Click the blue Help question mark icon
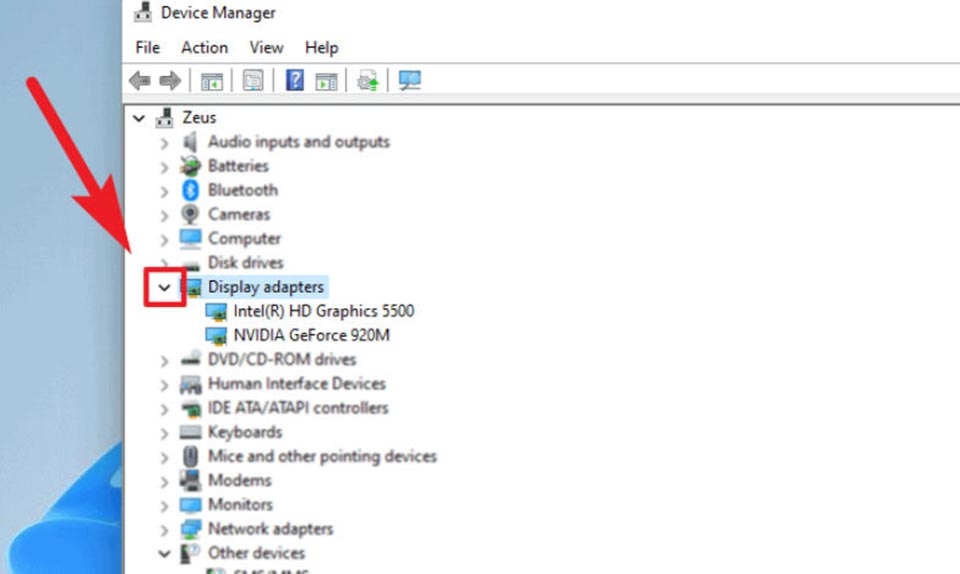Screen dimensions: 960x574 tap(294, 81)
